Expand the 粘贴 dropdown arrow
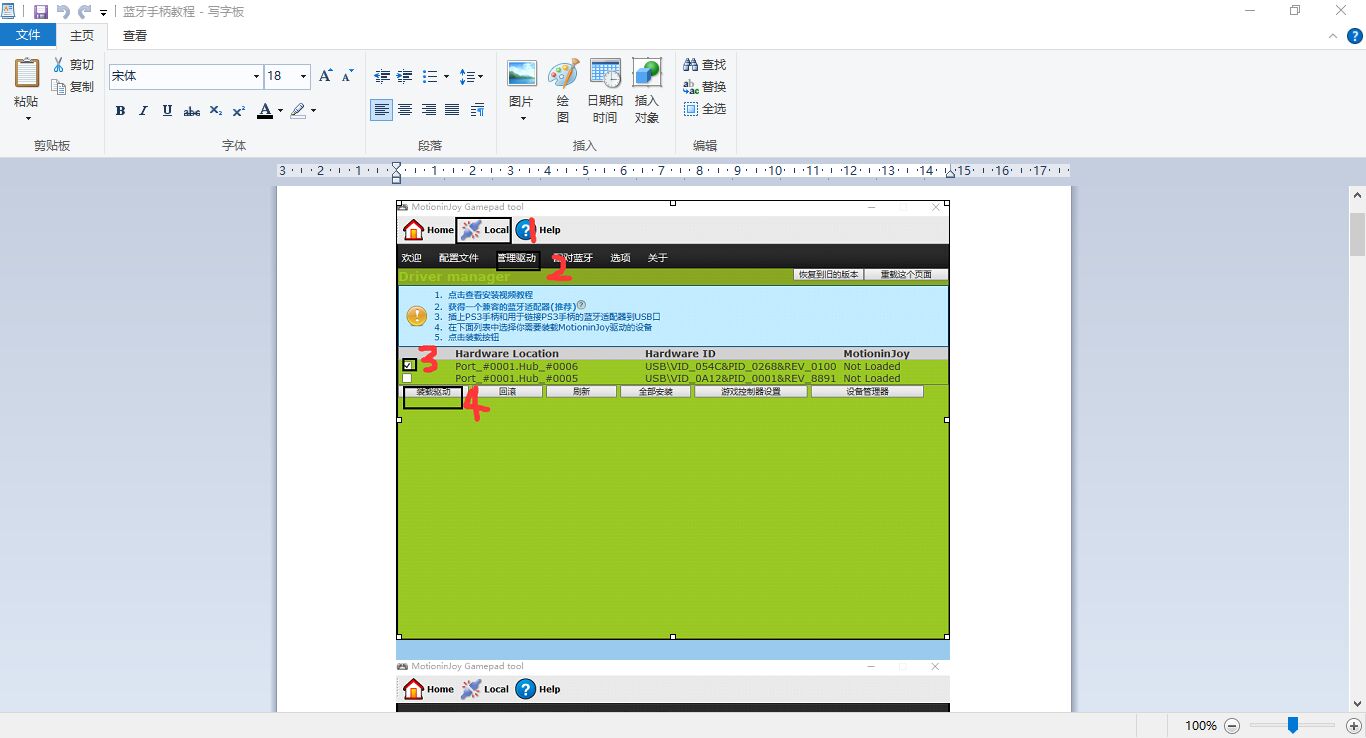This screenshot has width=1366, height=738. pyautogui.click(x=27, y=118)
